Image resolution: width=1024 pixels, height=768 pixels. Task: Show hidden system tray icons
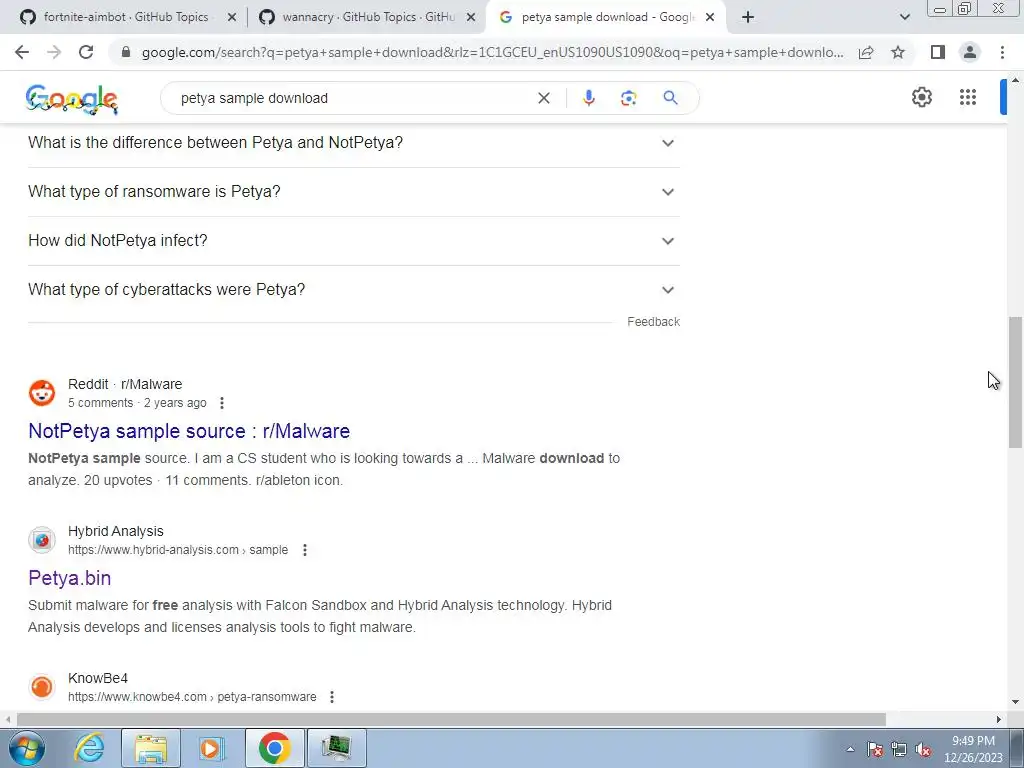point(850,749)
